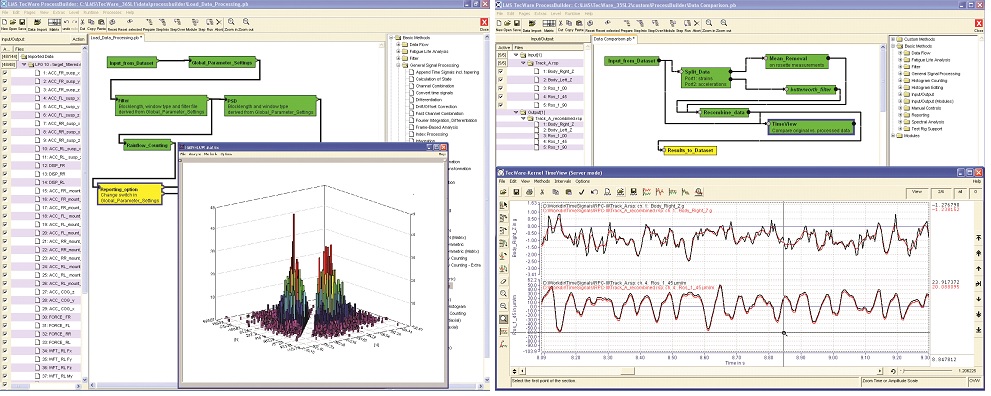Click Abort icon in Data Comparison window toolbar
Viewport: 991px width, 396px height.
(x=696, y=23)
